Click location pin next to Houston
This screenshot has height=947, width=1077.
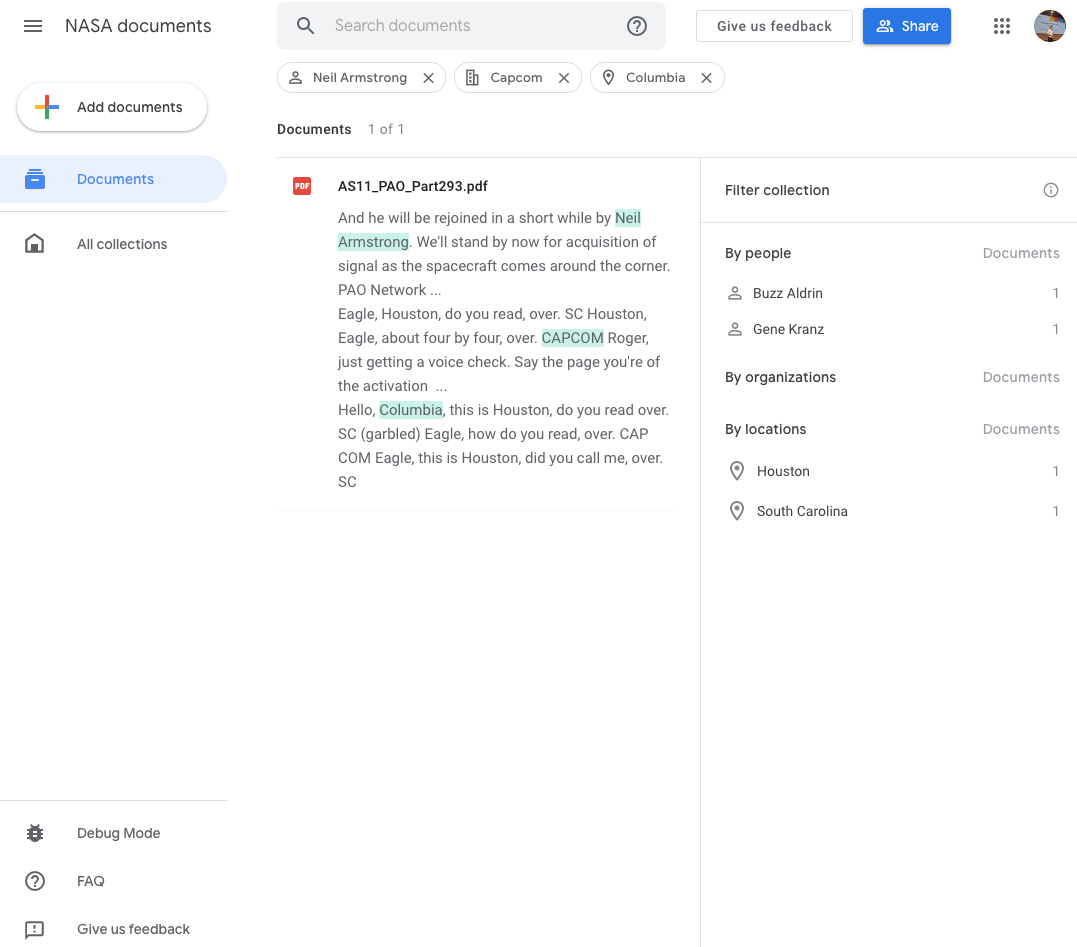tap(736, 471)
